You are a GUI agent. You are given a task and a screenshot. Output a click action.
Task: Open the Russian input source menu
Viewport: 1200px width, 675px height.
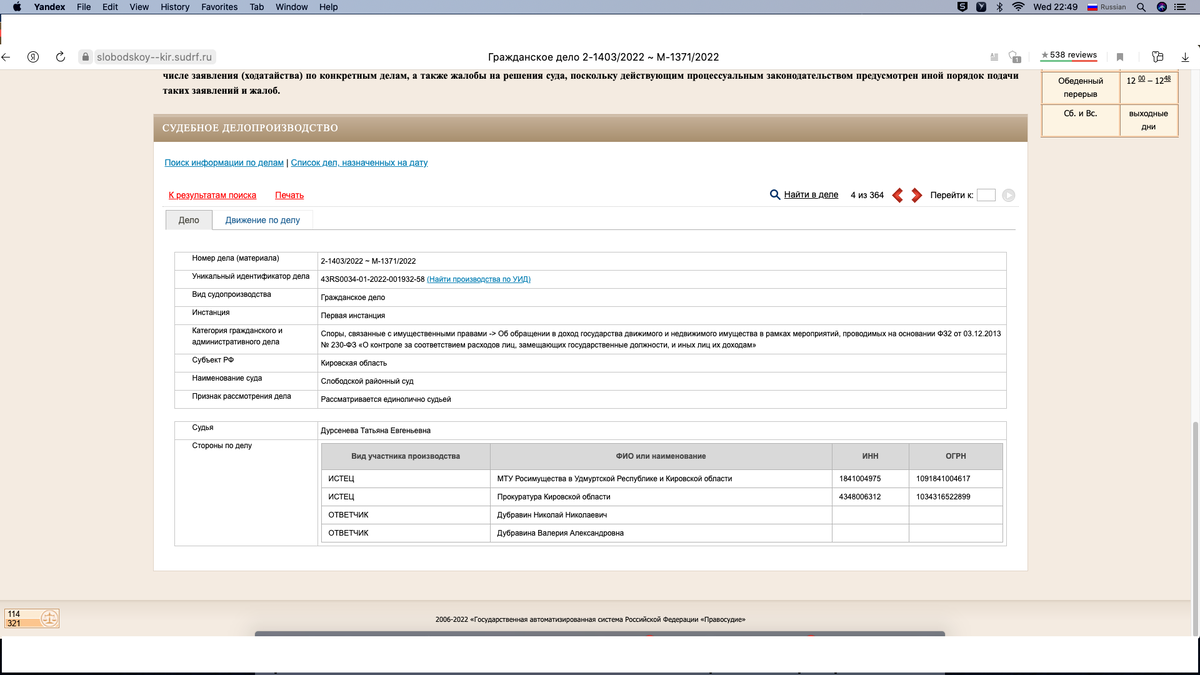pyautogui.click(x=1105, y=7)
